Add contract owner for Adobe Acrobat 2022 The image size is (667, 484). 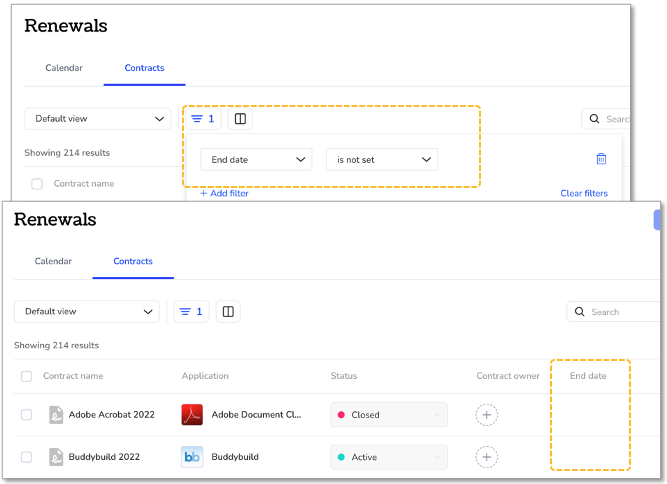[487, 415]
